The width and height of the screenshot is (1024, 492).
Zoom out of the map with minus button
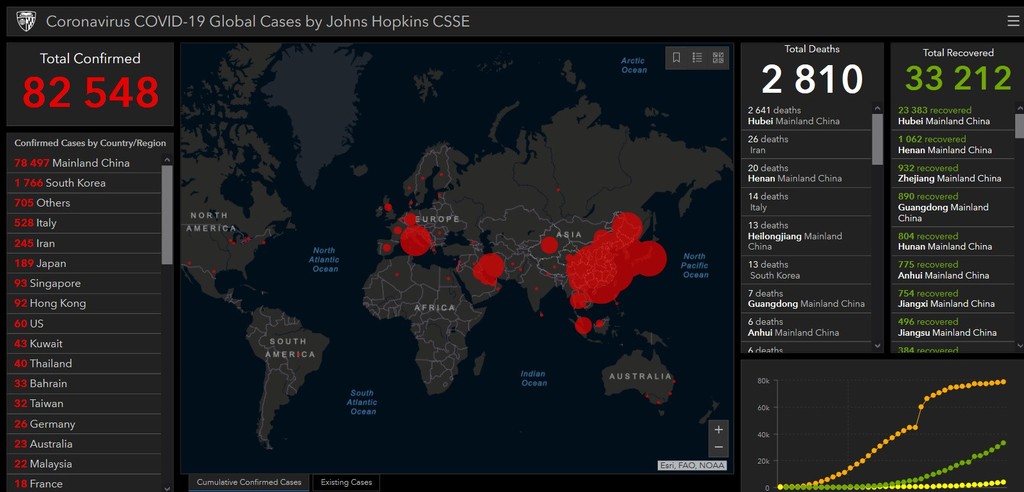click(x=718, y=448)
